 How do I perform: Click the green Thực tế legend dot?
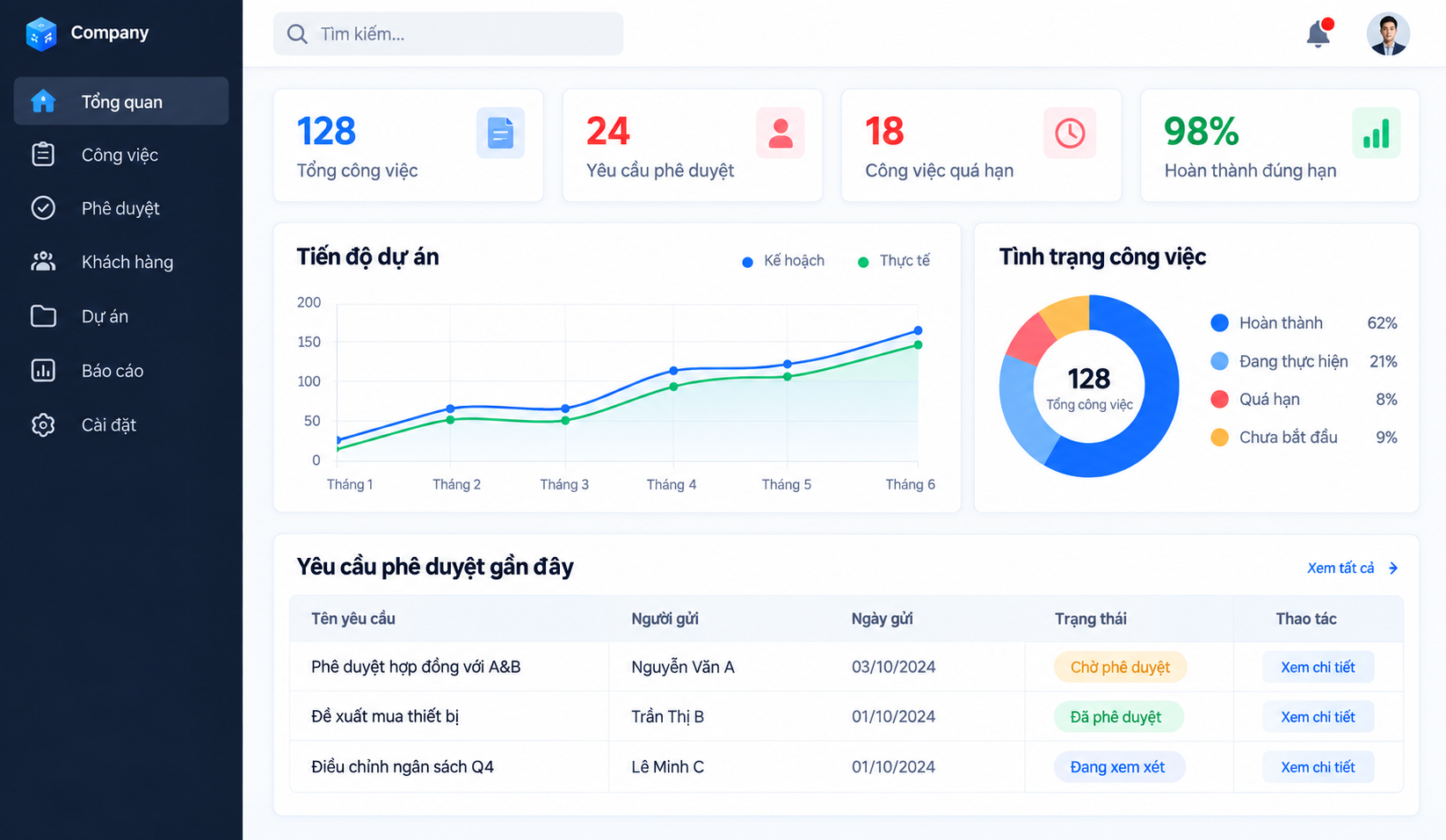click(x=863, y=262)
